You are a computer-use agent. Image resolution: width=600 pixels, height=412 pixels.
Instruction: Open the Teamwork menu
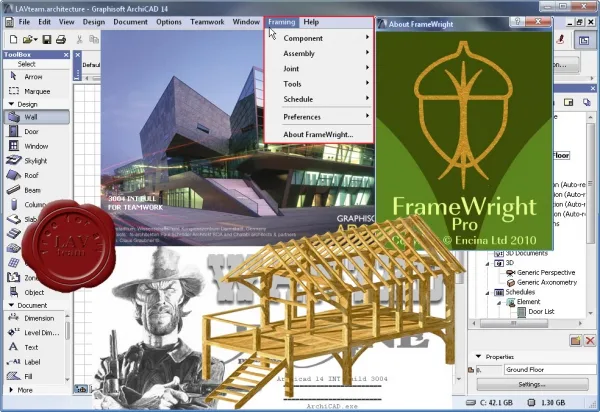point(207,22)
